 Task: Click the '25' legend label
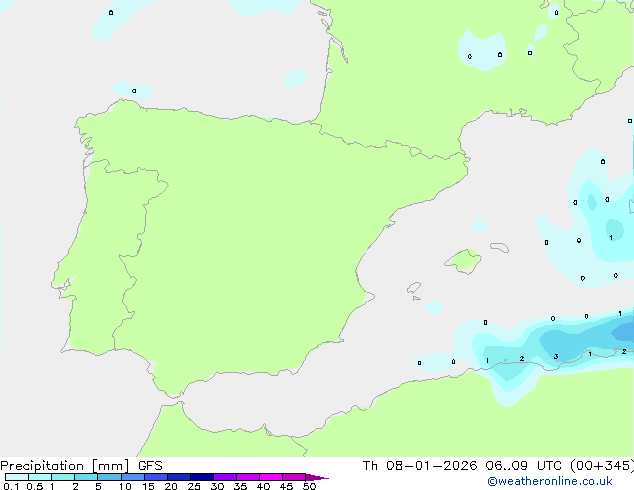(x=194, y=486)
